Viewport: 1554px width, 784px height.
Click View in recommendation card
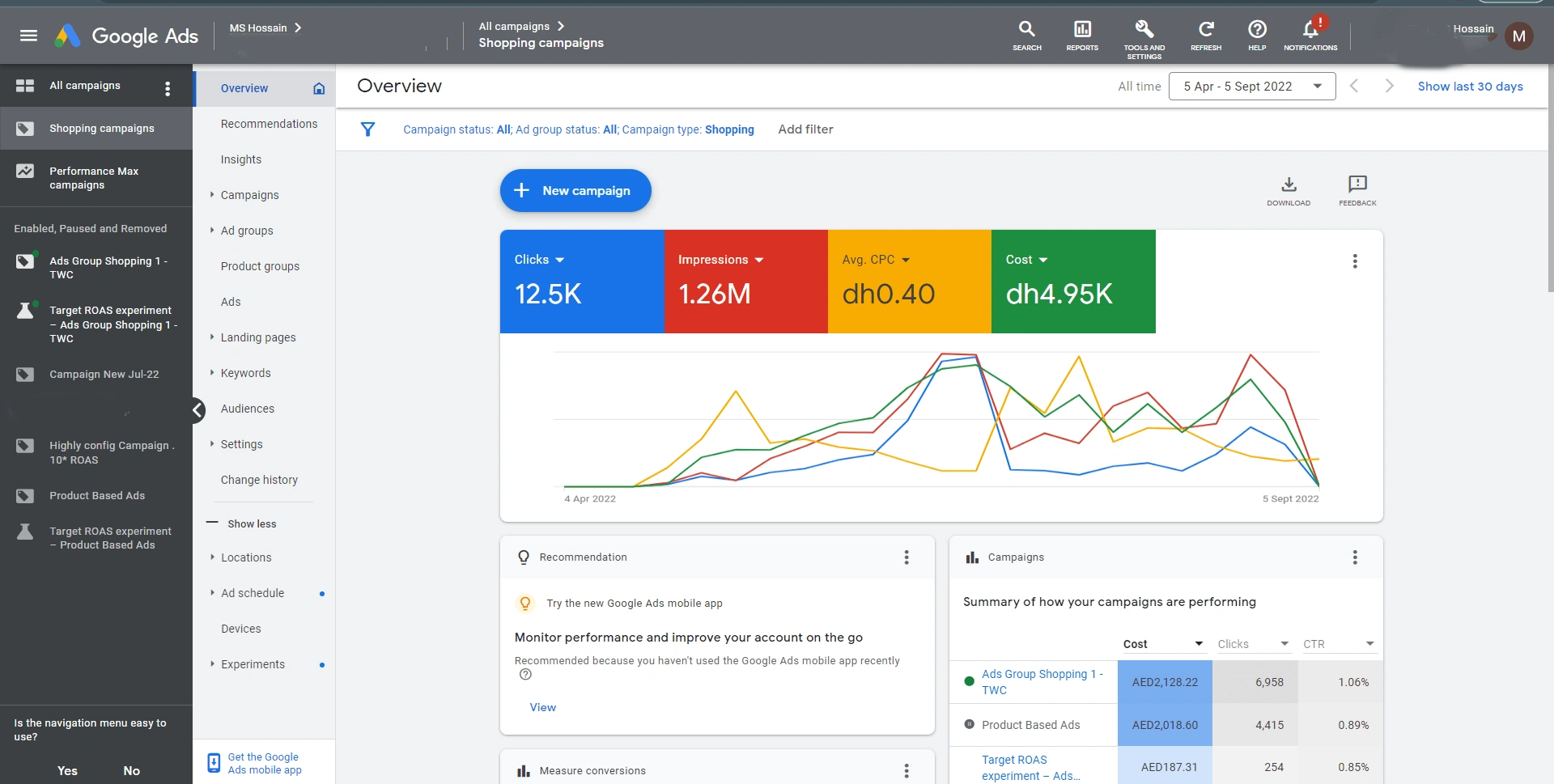tap(542, 707)
